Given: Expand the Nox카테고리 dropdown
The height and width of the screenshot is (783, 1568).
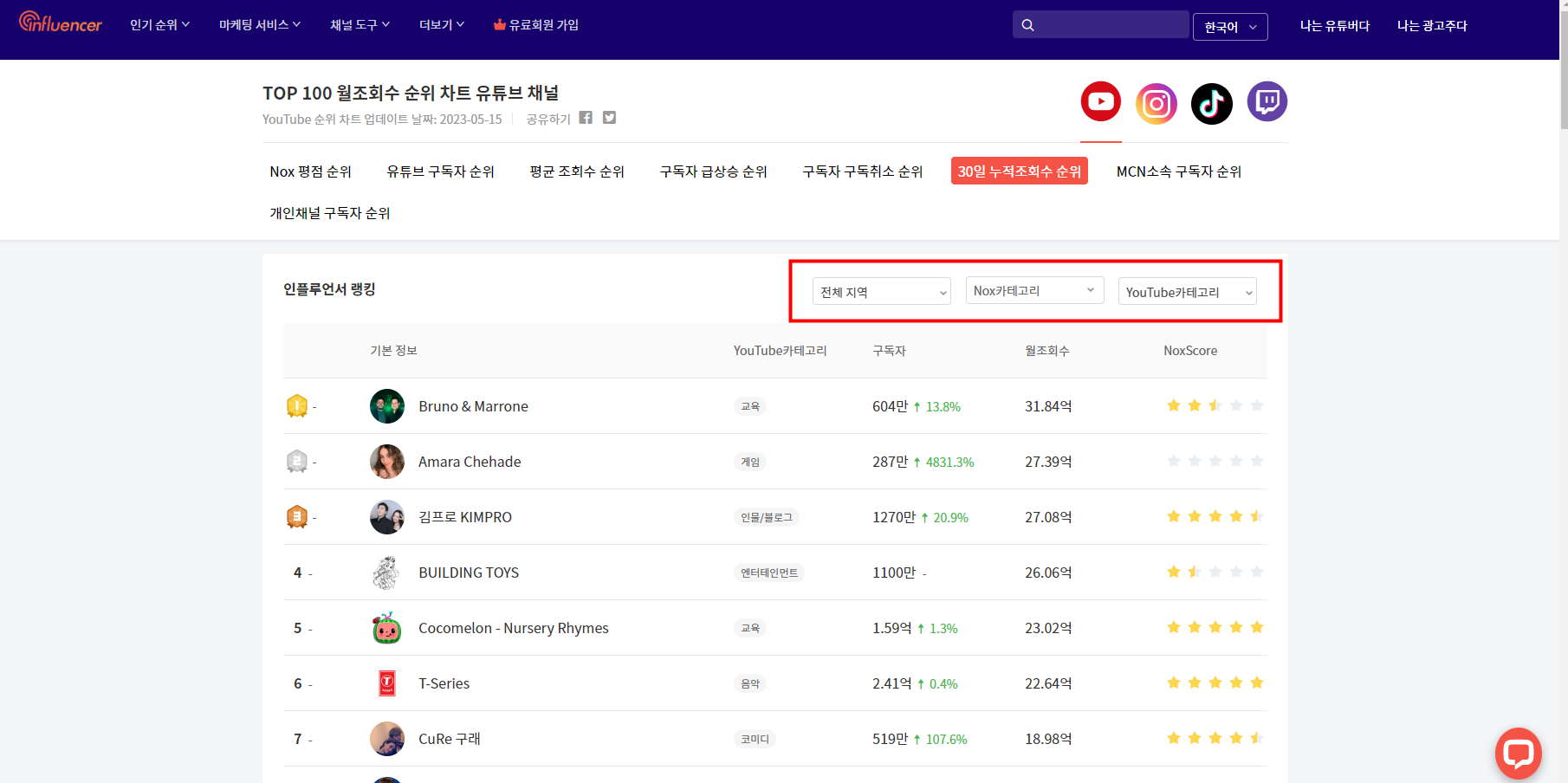Looking at the screenshot, I should tap(1033, 290).
